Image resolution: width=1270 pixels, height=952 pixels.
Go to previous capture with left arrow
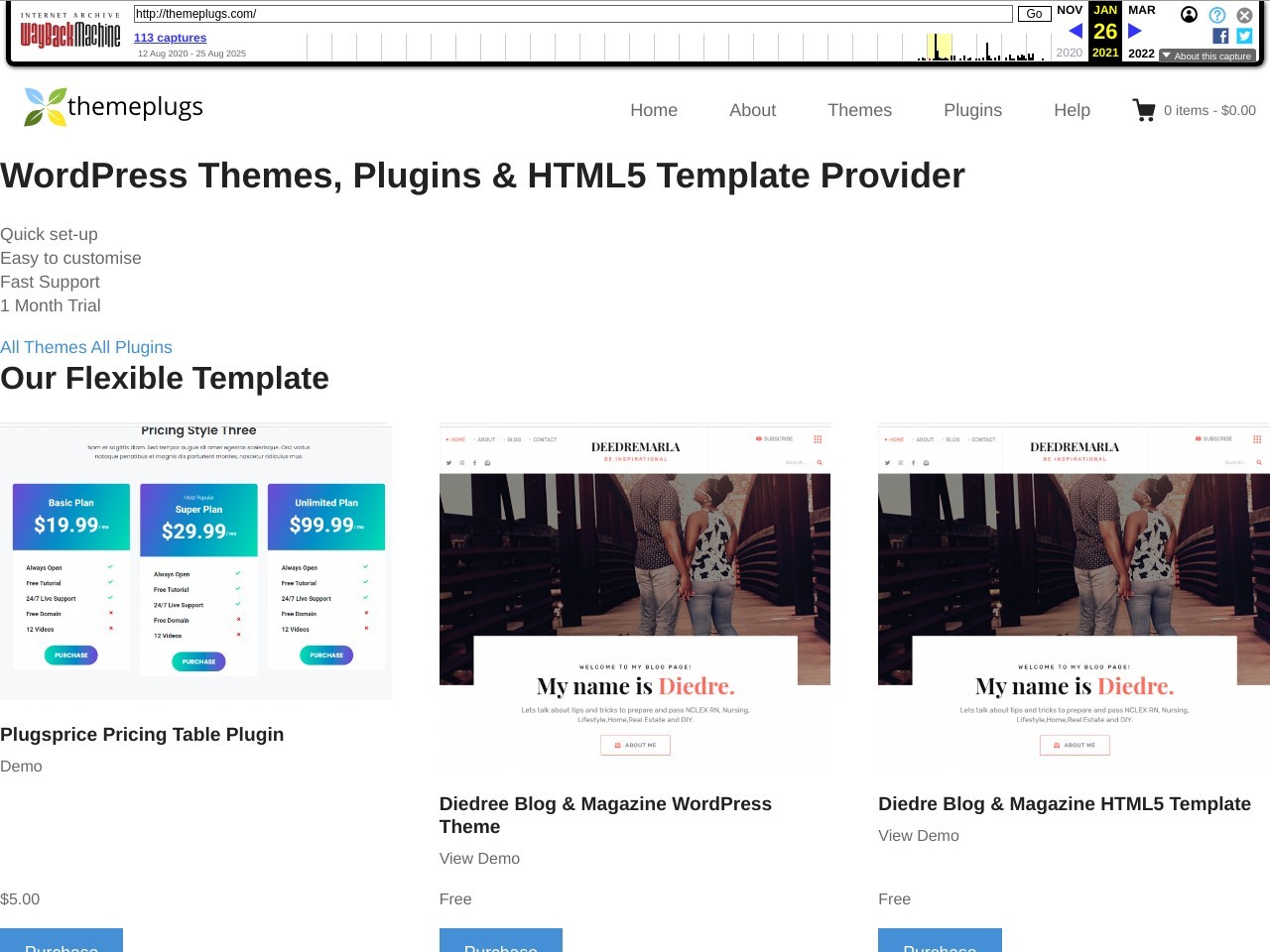(1075, 31)
